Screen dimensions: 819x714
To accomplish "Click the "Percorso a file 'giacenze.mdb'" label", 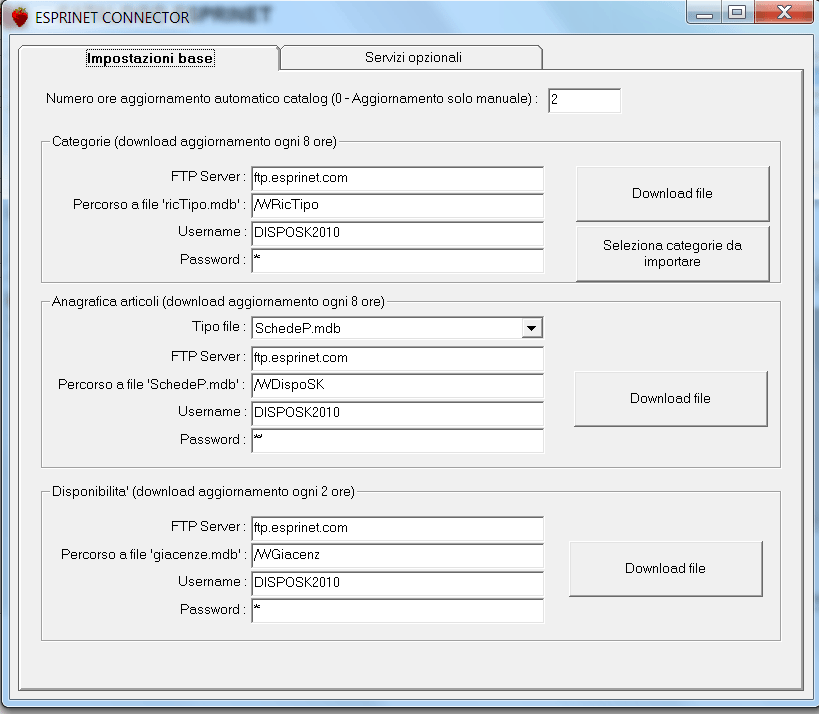I will tap(154, 554).
